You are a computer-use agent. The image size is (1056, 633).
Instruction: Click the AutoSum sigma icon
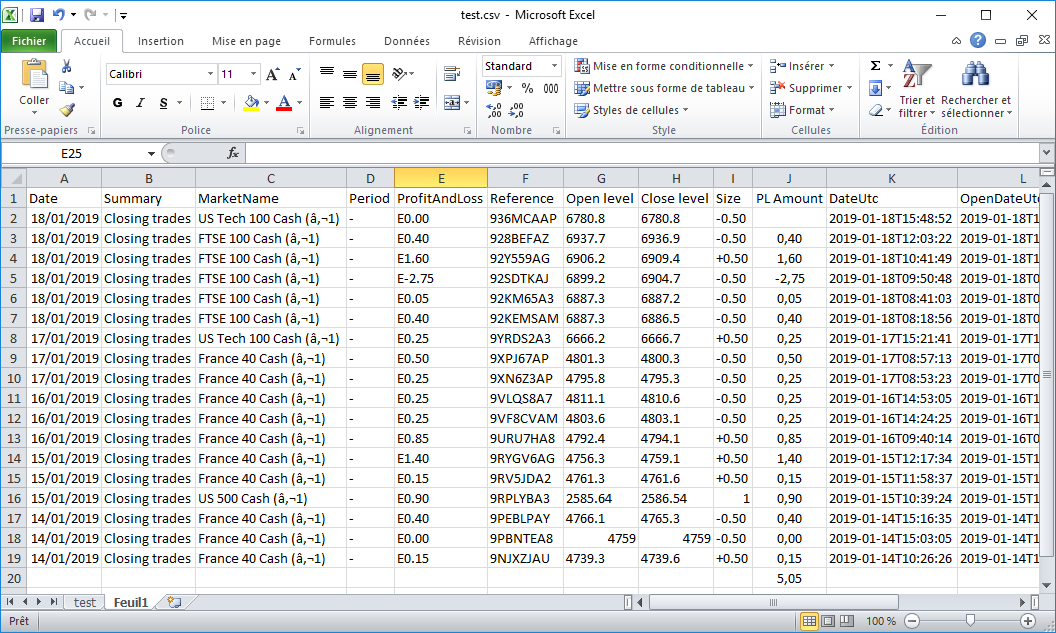(x=875, y=66)
